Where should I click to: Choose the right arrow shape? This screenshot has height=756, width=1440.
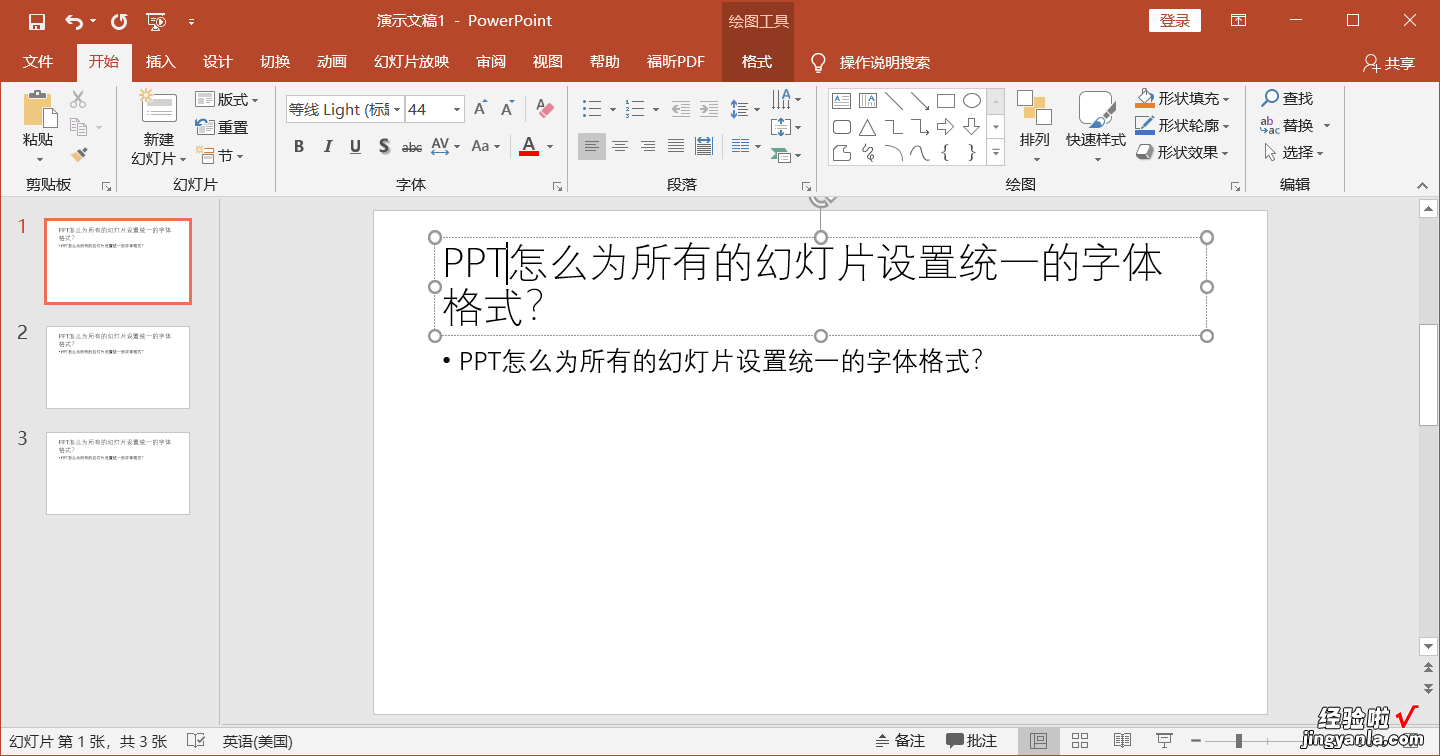click(x=945, y=127)
